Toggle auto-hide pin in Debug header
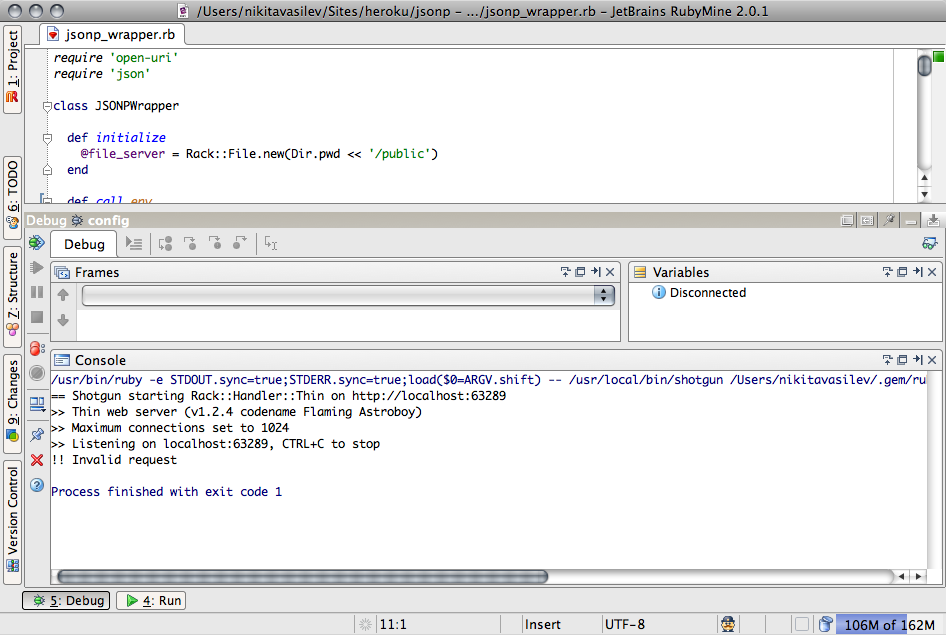946x635 pixels. [x=889, y=221]
